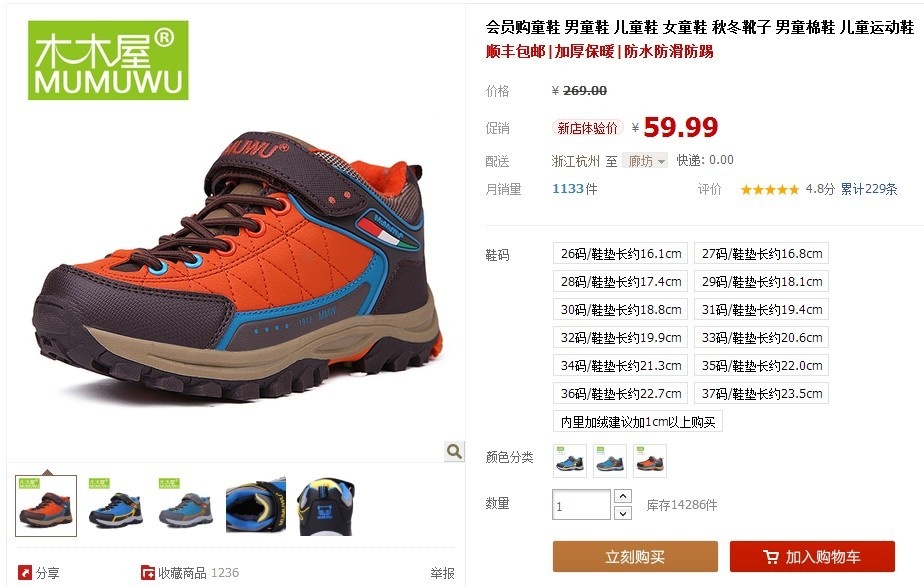The height and width of the screenshot is (587, 924).
Task: Open the 累计229条 reviews link
Action: (x=869, y=189)
